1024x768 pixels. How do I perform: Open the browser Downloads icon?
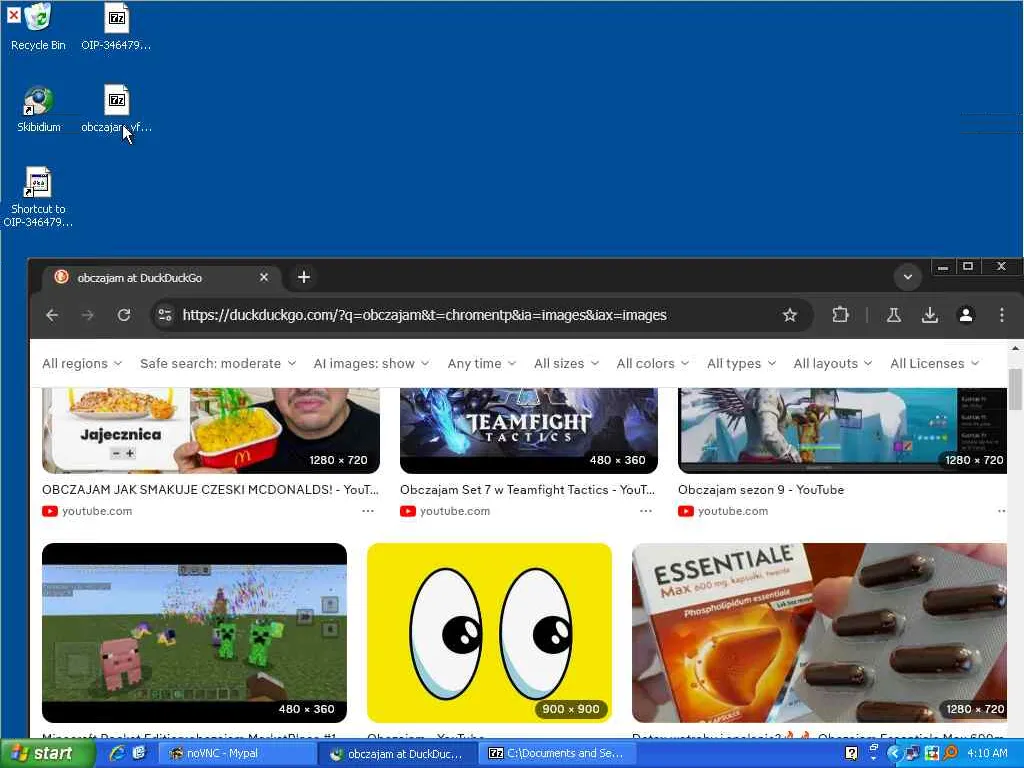pos(929,315)
